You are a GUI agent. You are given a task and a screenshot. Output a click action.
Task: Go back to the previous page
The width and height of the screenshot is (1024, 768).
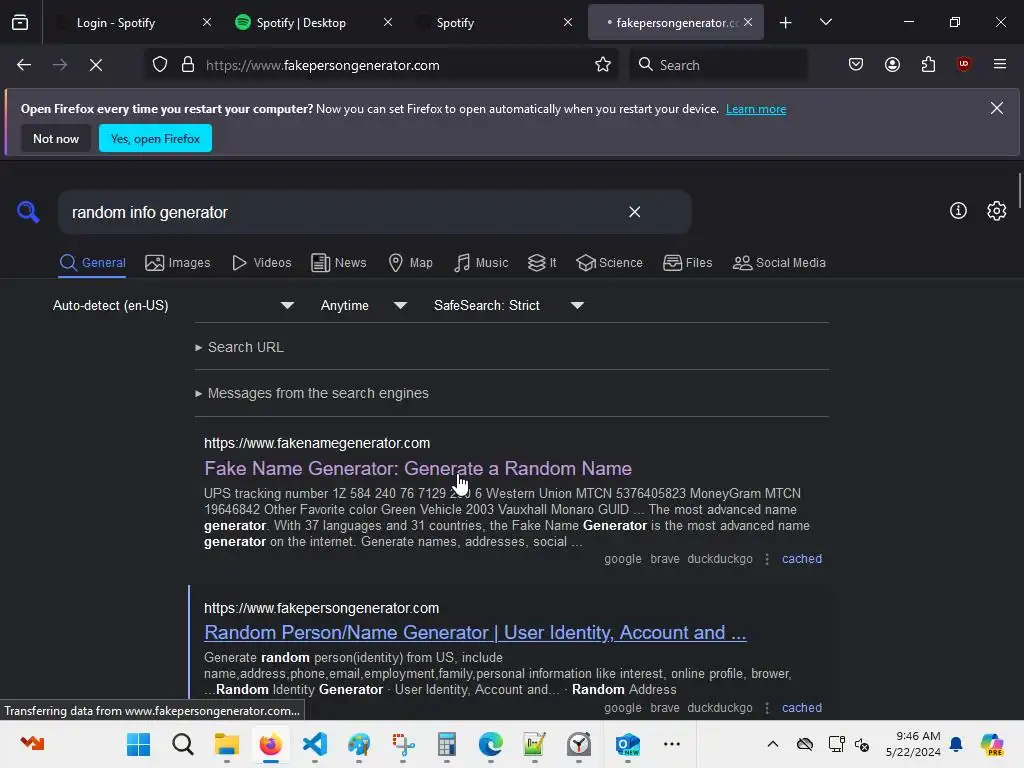[24, 65]
